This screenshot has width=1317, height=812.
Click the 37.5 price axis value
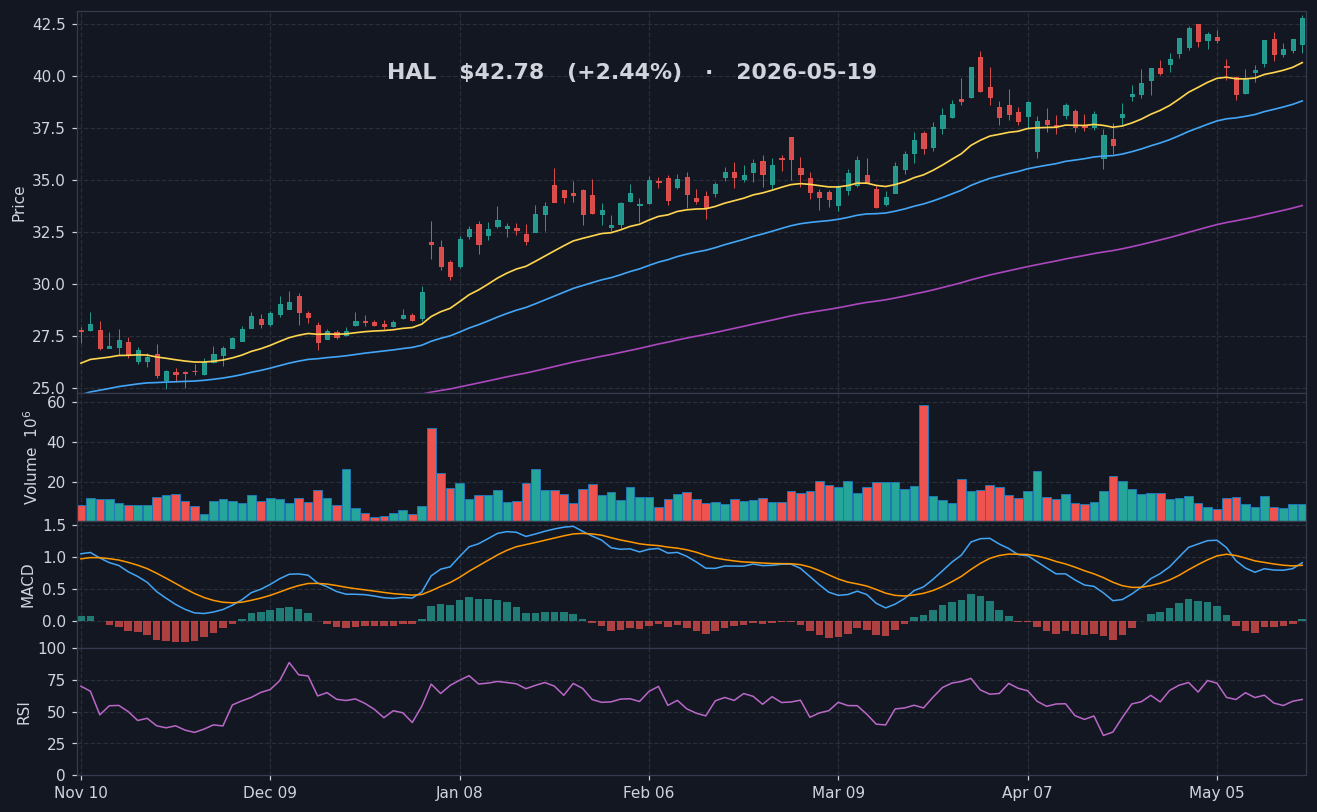pos(49,128)
